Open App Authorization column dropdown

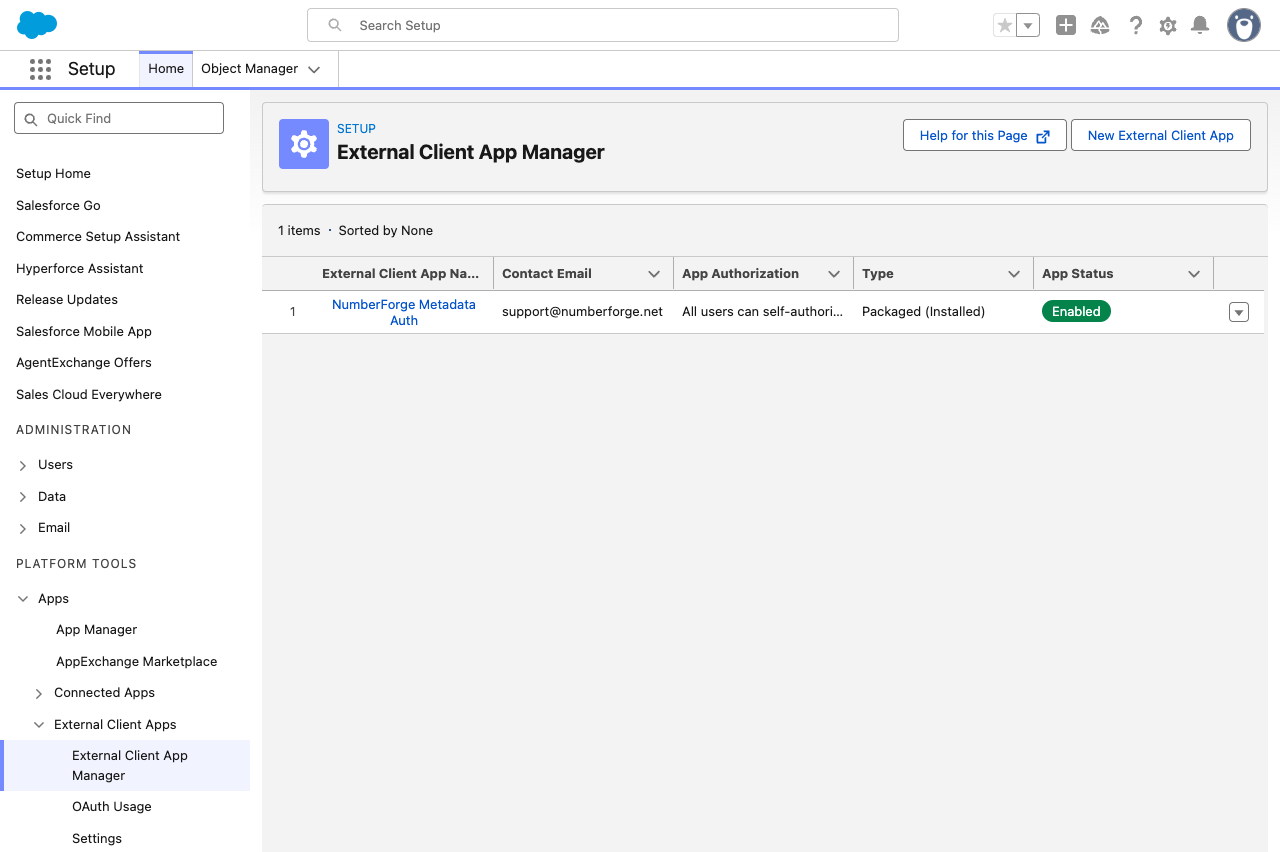click(x=834, y=274)
